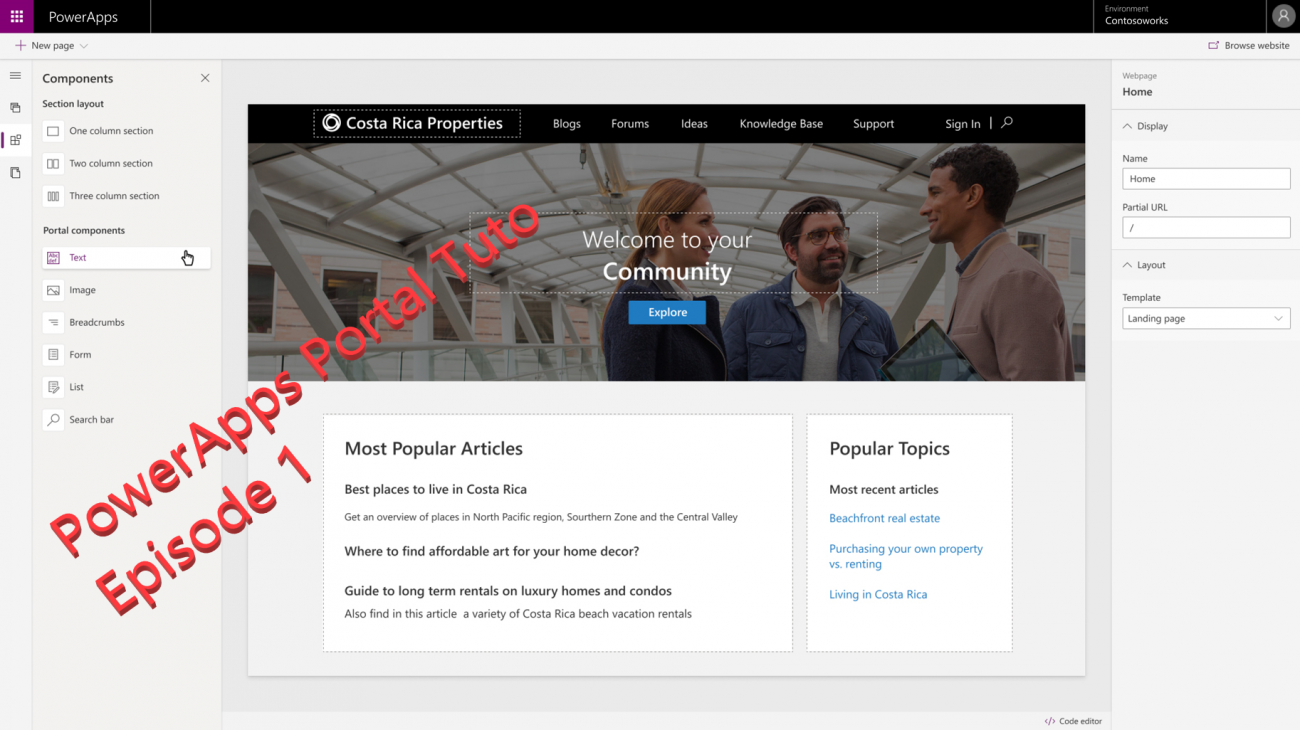Open the Blogs menu item
The image size is (1300, 730).
tap(567, 124)
